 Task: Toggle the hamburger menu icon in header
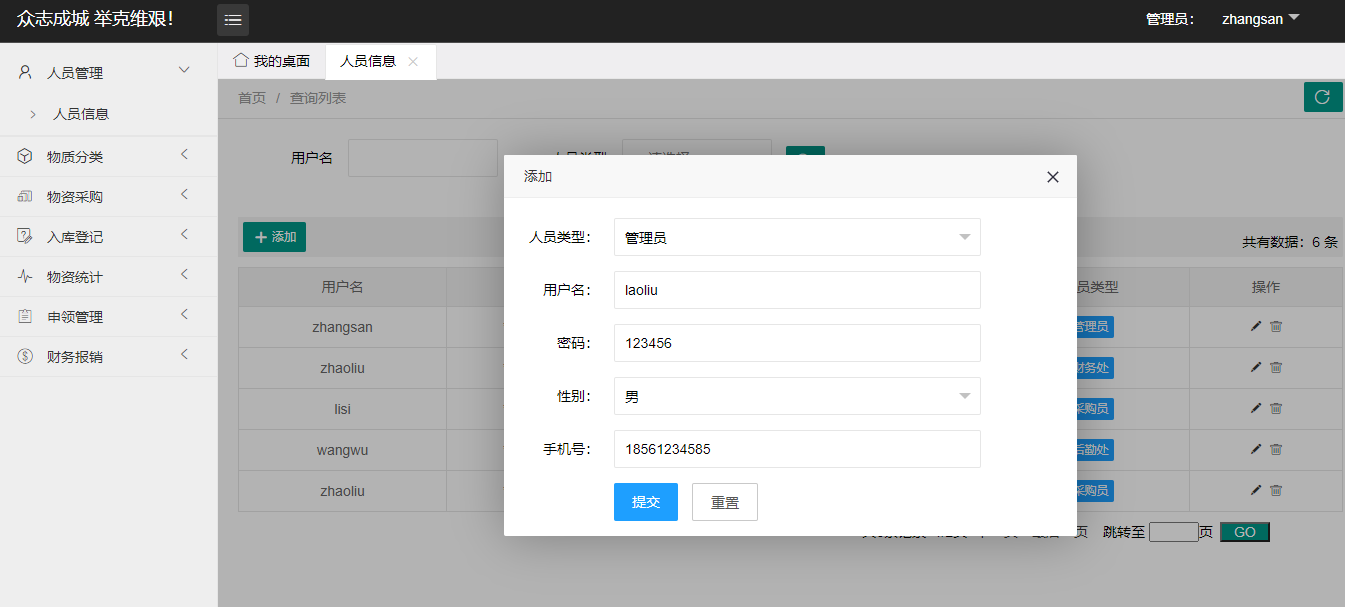point(233,20)
